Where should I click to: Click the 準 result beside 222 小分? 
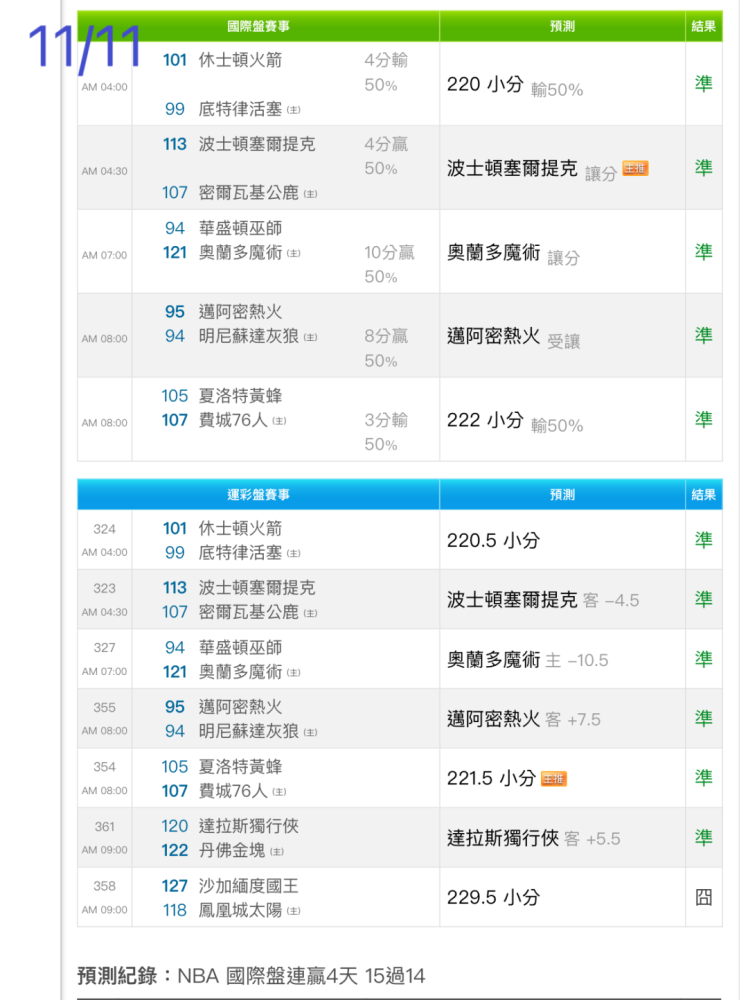click(x=703, y=420)
